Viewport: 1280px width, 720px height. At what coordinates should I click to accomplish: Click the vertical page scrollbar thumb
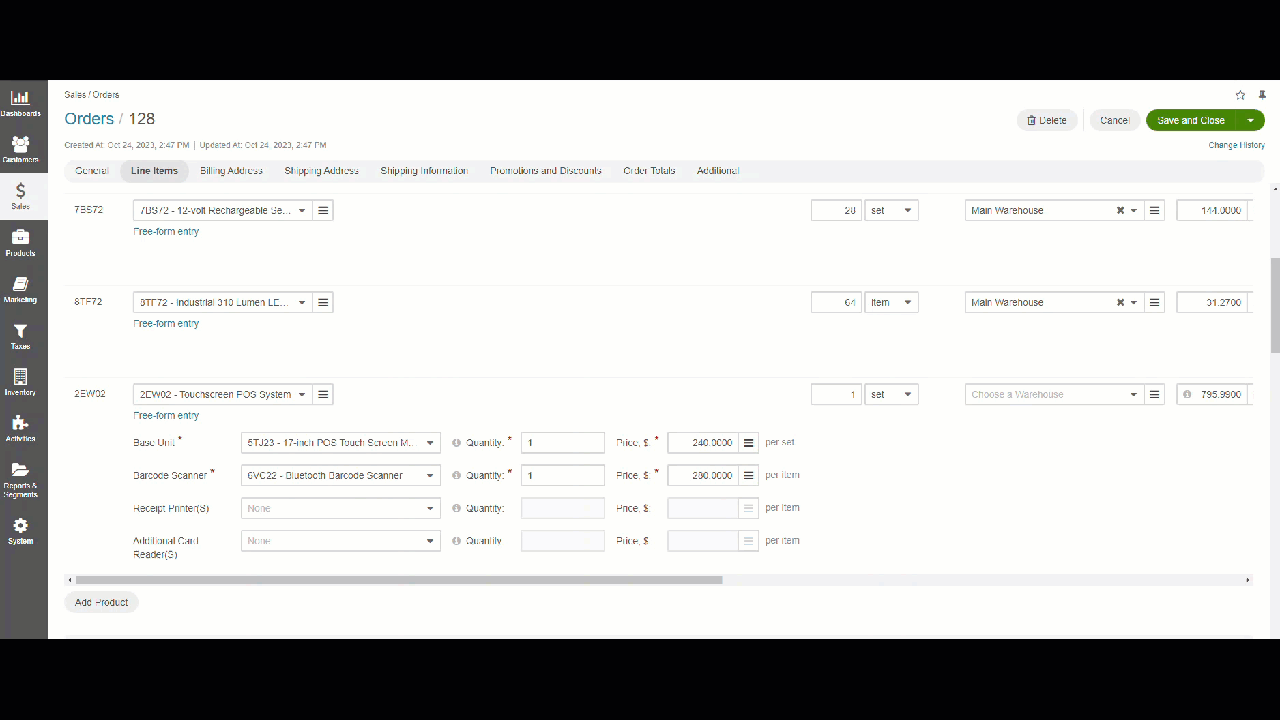[x=1275, y=305]
